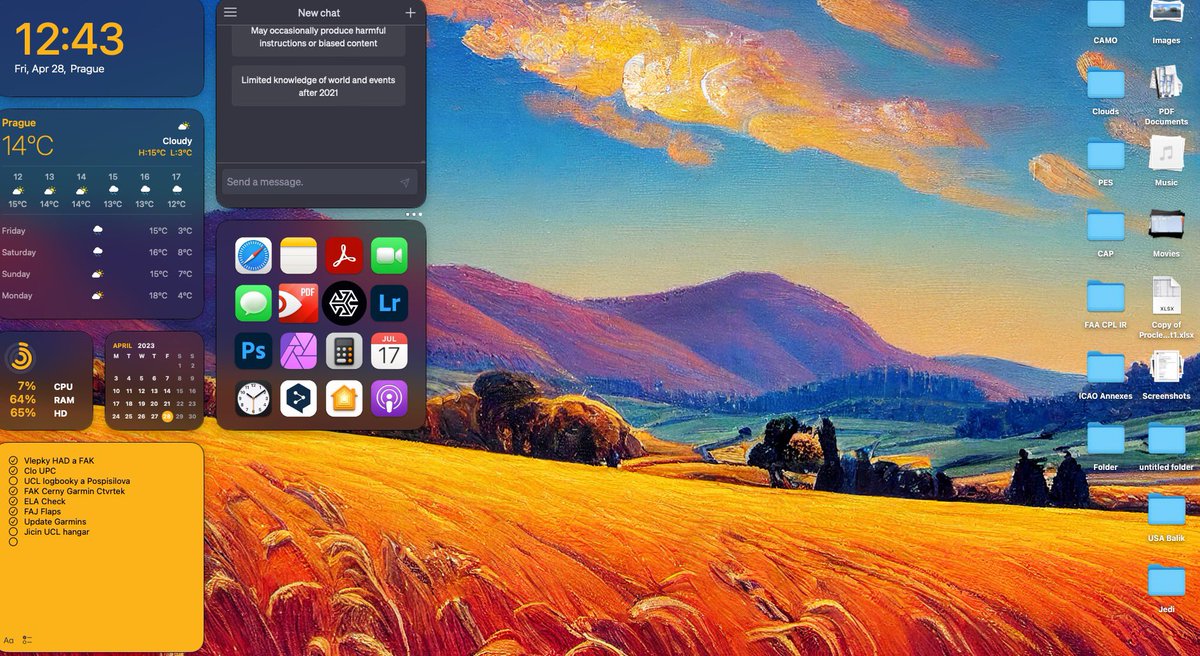Open the Calculator app icon
The height and width of the screenshot is (656, 1200).
[x=344, y=351]
